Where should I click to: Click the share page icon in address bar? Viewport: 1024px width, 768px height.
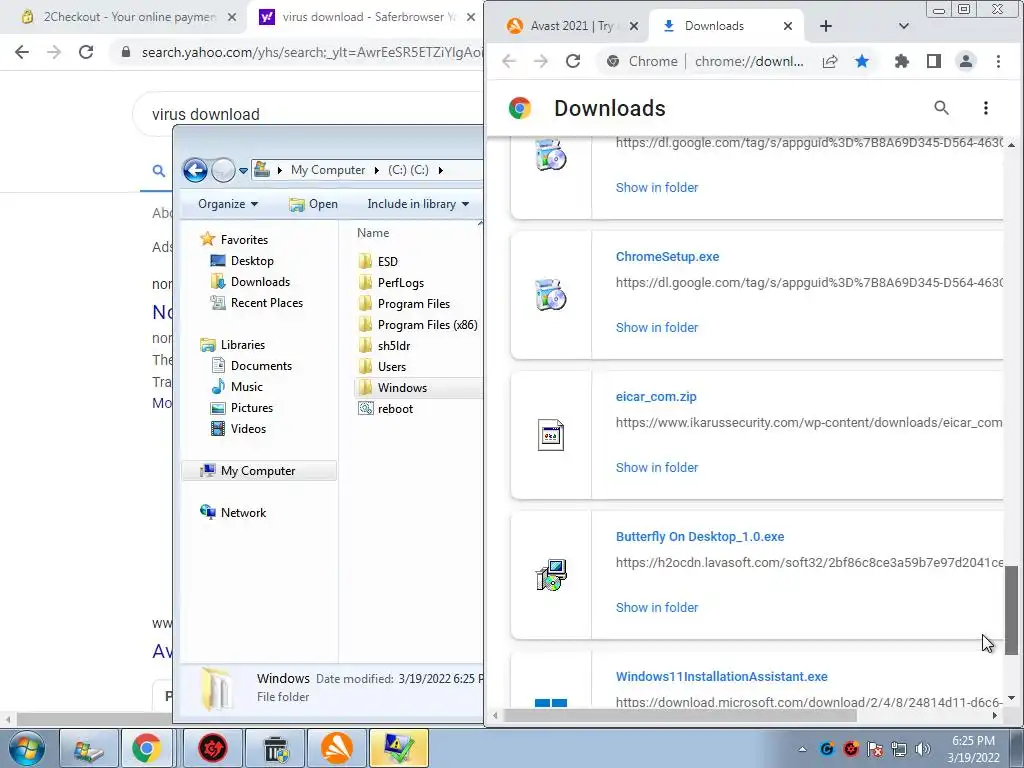point(829,61)
